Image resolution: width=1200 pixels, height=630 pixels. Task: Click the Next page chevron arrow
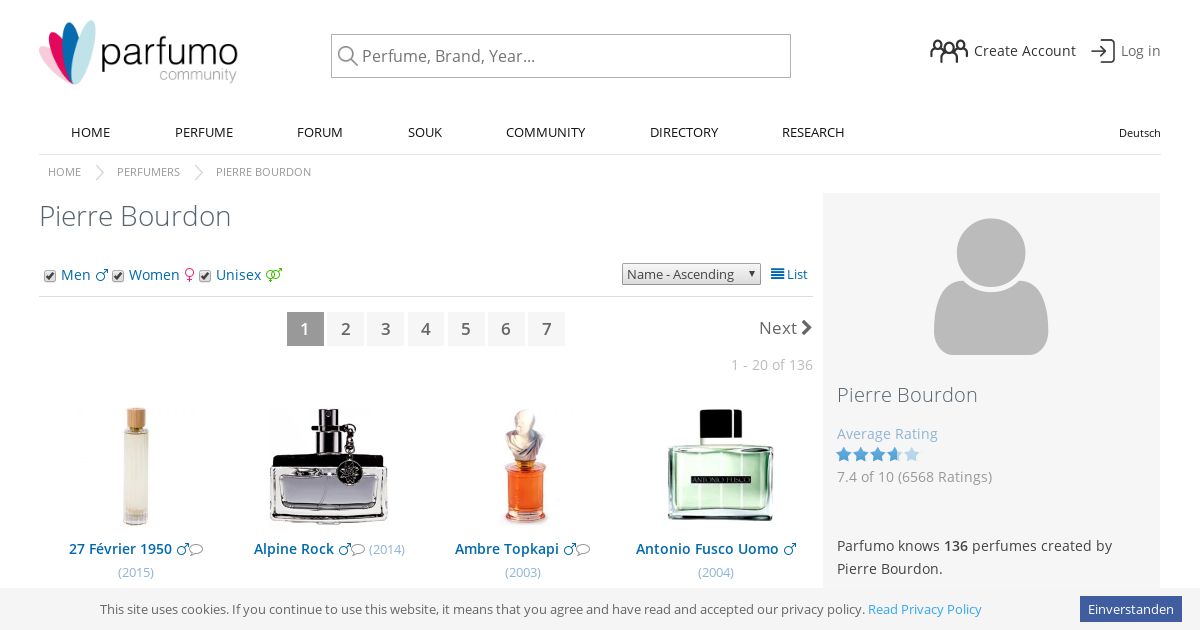pos(807,328)
